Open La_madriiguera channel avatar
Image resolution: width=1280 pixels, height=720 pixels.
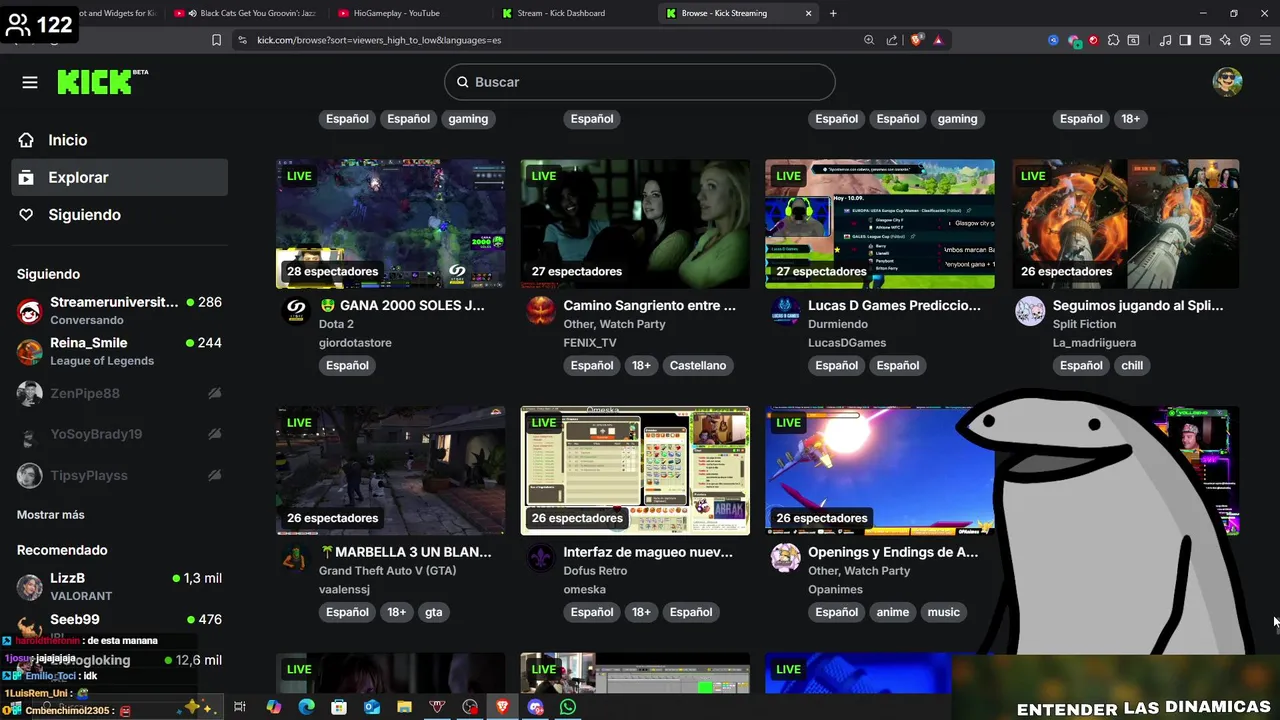point(1030,311)
